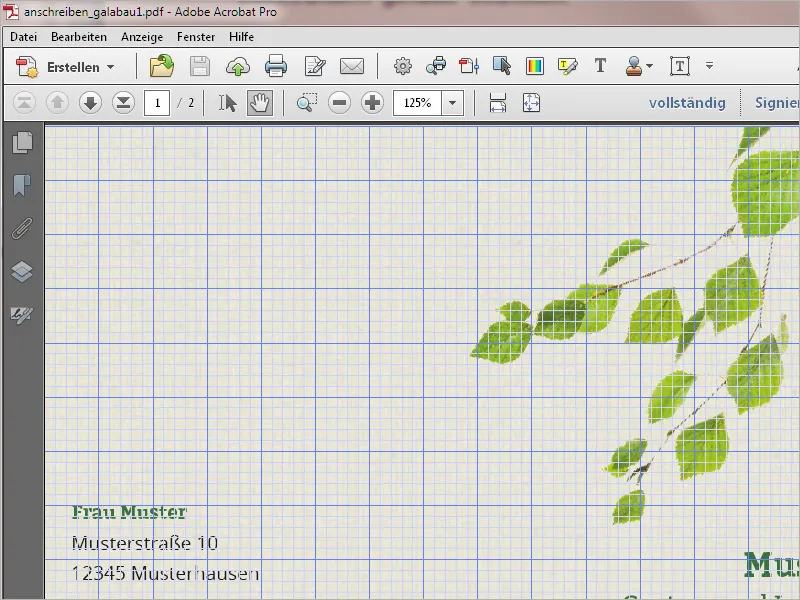Open the zoom level dropdown arrow
This screenshot has width=800, height=600.
pos(453,103)
